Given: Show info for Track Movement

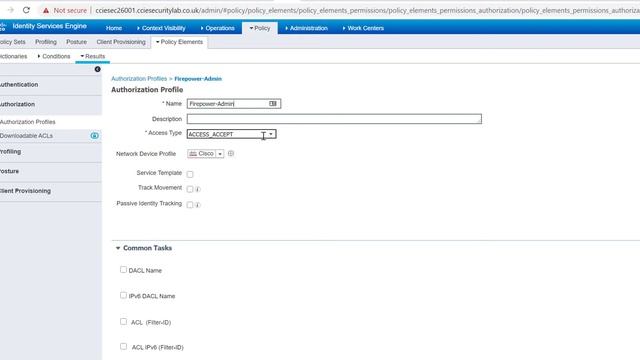Looking at the screenshot, I should click(198, 189).
